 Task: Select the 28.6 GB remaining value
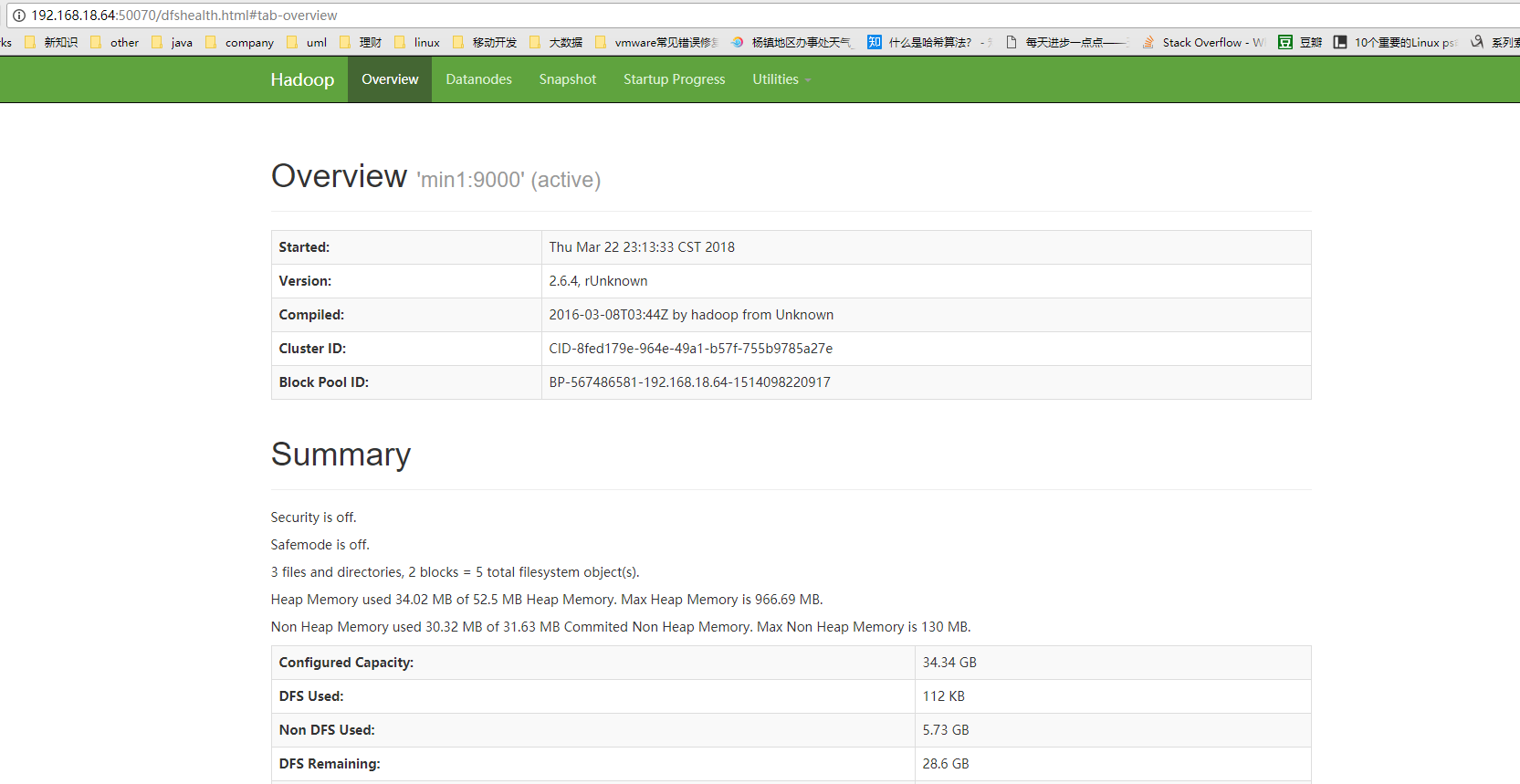(946, 764)
